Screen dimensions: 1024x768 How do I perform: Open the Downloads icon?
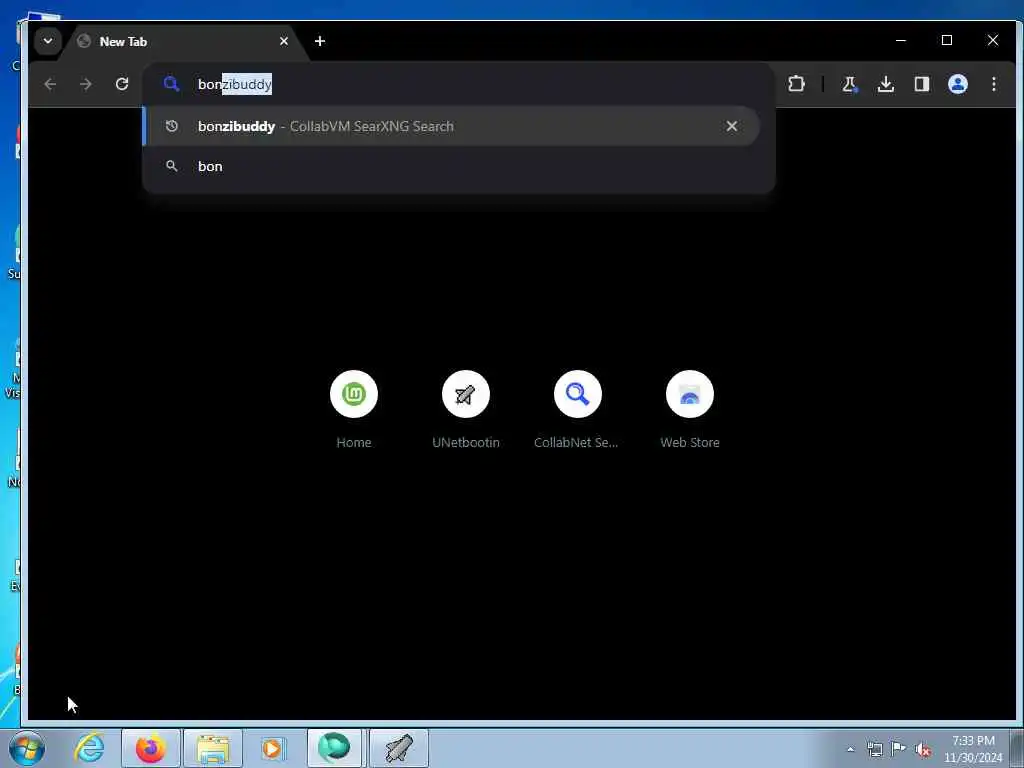886,84
